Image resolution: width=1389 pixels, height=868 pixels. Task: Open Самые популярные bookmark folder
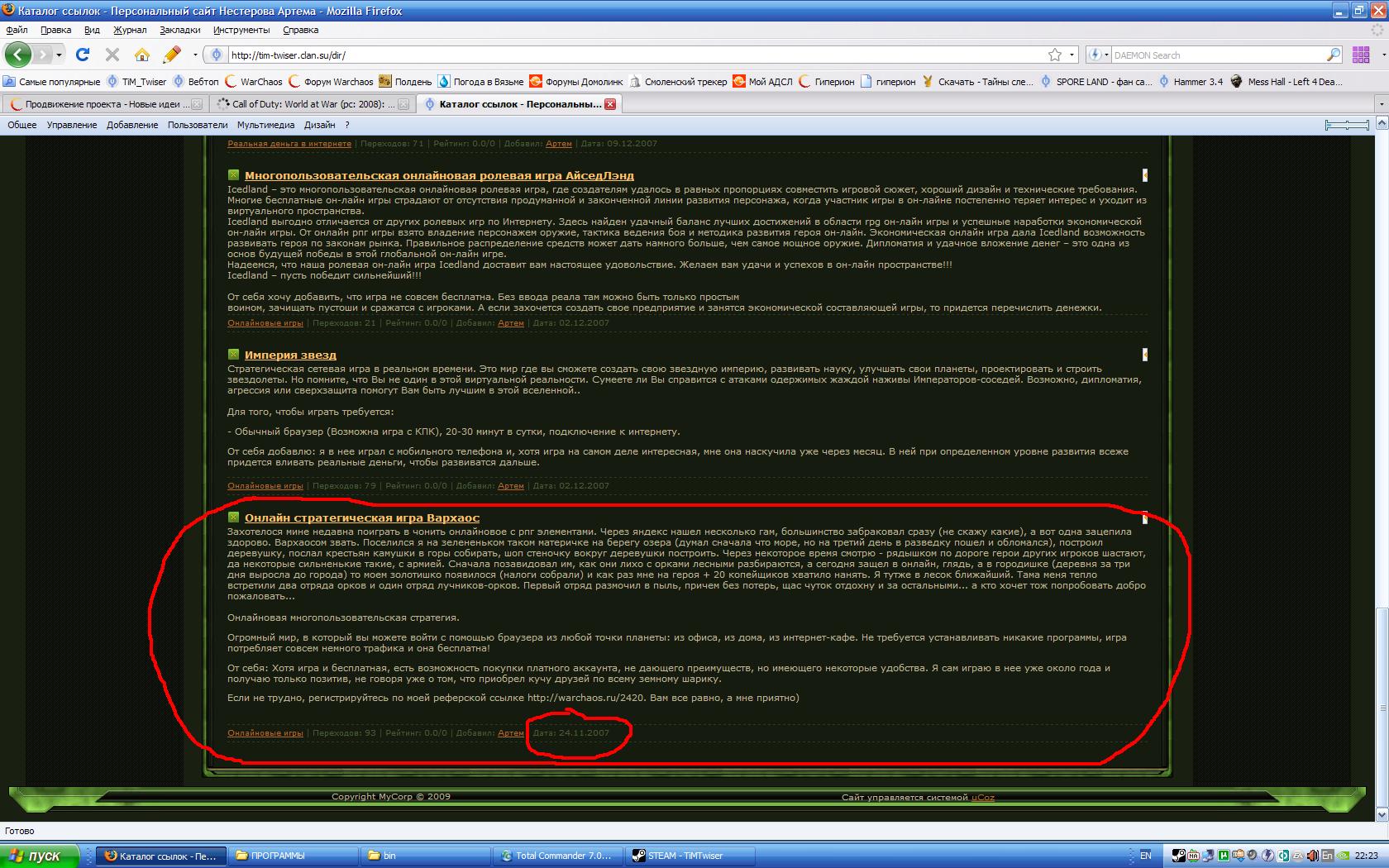[52, 82]
